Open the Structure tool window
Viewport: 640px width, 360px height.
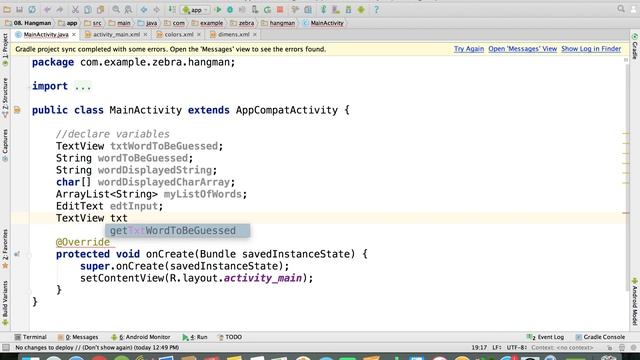click(x=5, y=98)
